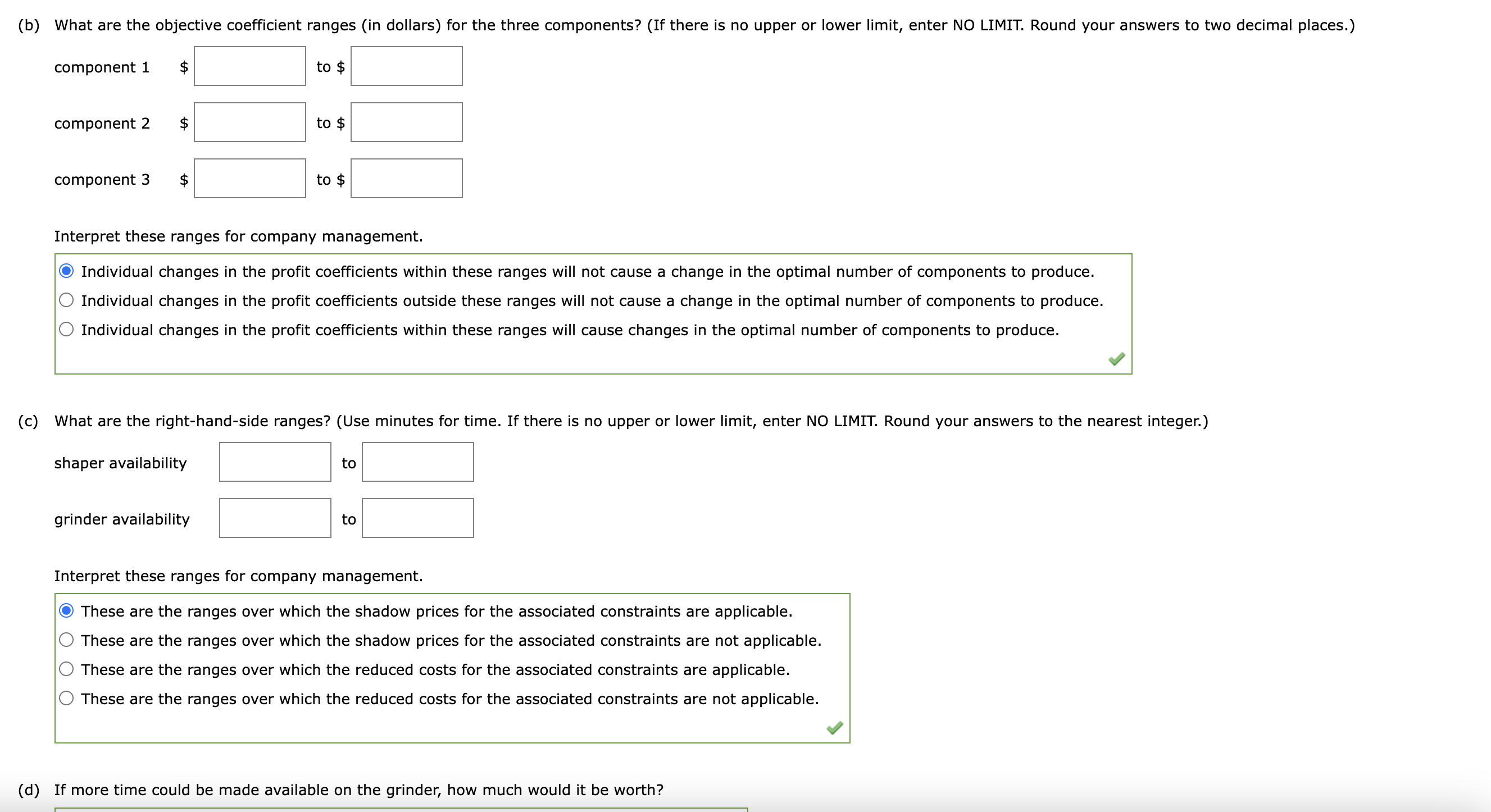Select 'shadow prices are applicable' option

pos(68,611)
